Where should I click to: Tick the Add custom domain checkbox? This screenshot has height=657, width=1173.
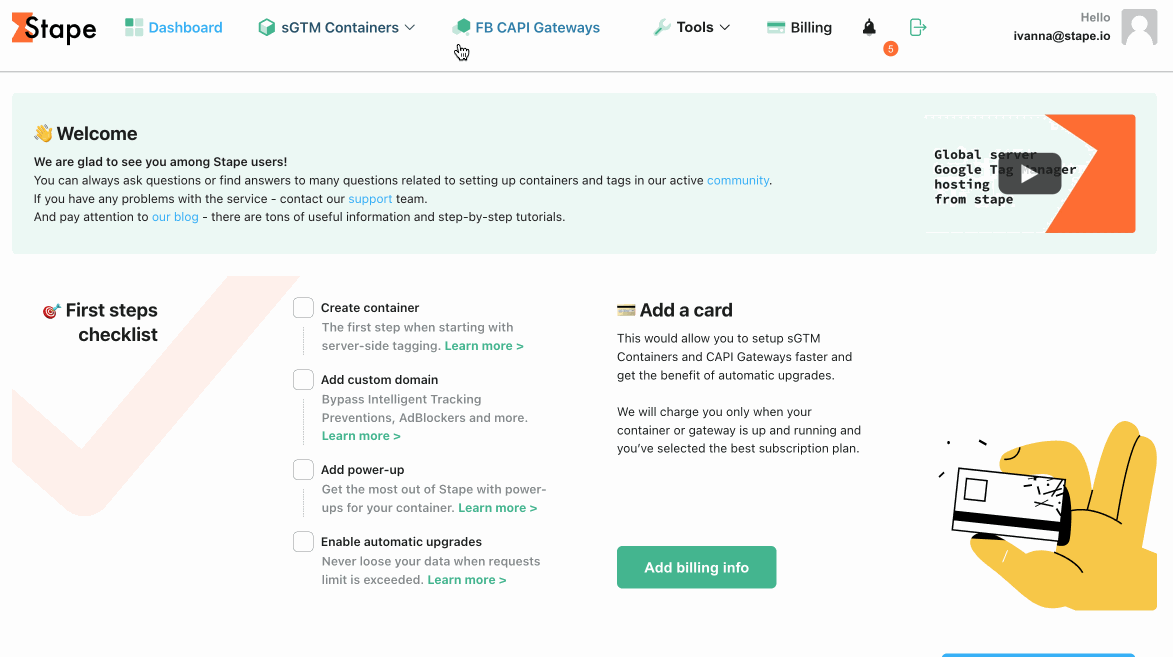pos(303,379)
